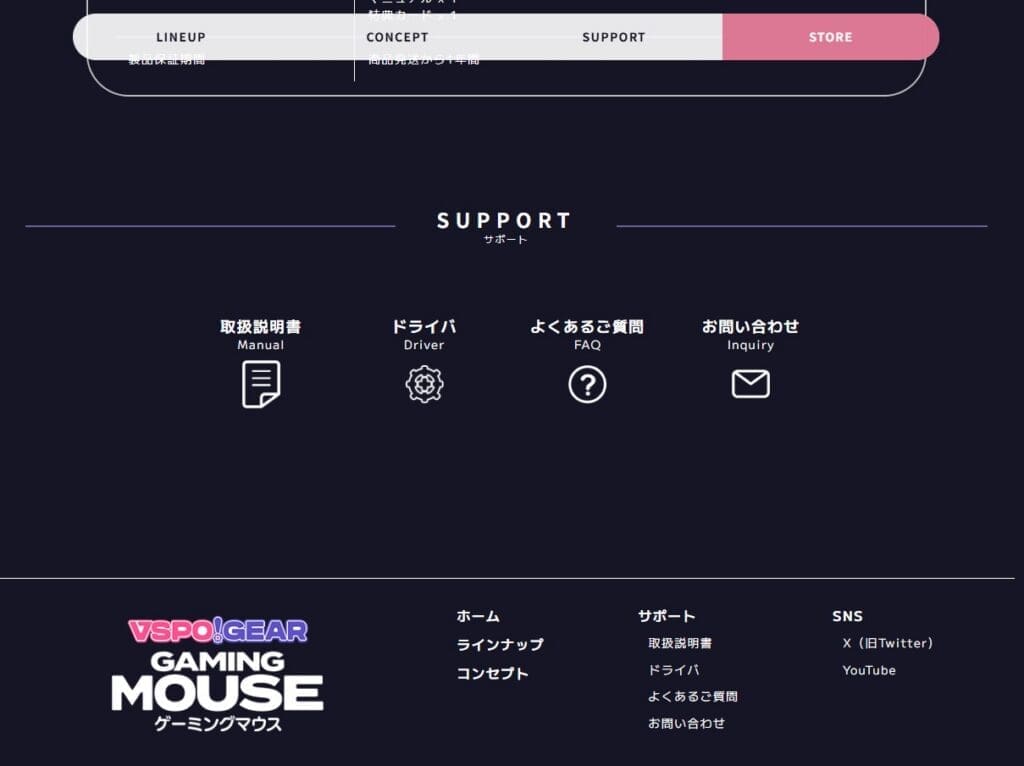Open the LINEUP navigation tab
Image resolution: width=1024 pixels, height=766 pixels.
point(181,37)
